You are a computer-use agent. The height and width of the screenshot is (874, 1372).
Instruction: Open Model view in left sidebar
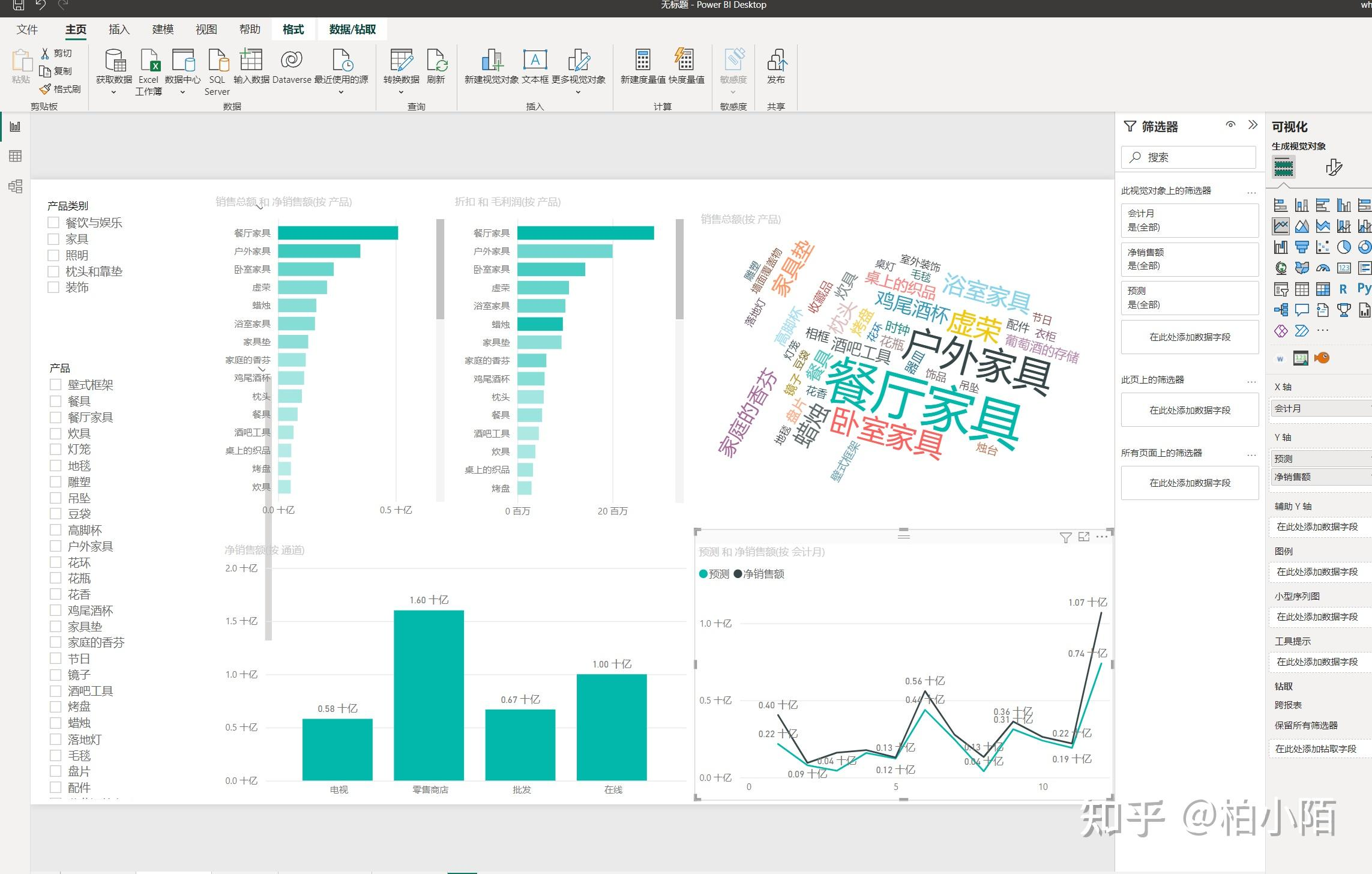[x=16, y=186]
